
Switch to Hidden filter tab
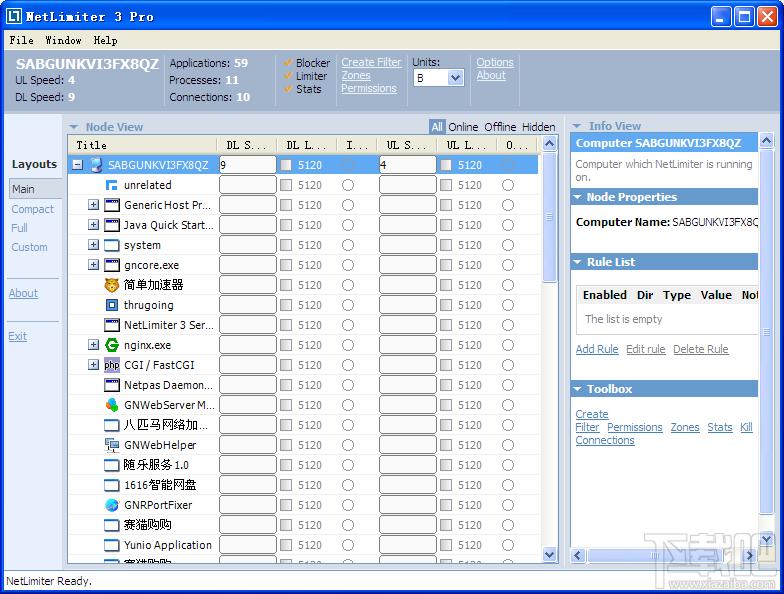tap(538, 127)
